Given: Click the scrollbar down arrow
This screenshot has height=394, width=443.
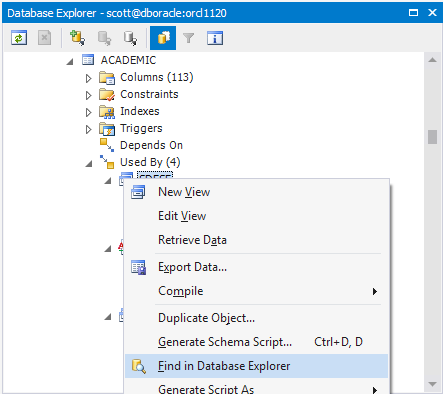Looking at the screenshot, I should [432, 384].
